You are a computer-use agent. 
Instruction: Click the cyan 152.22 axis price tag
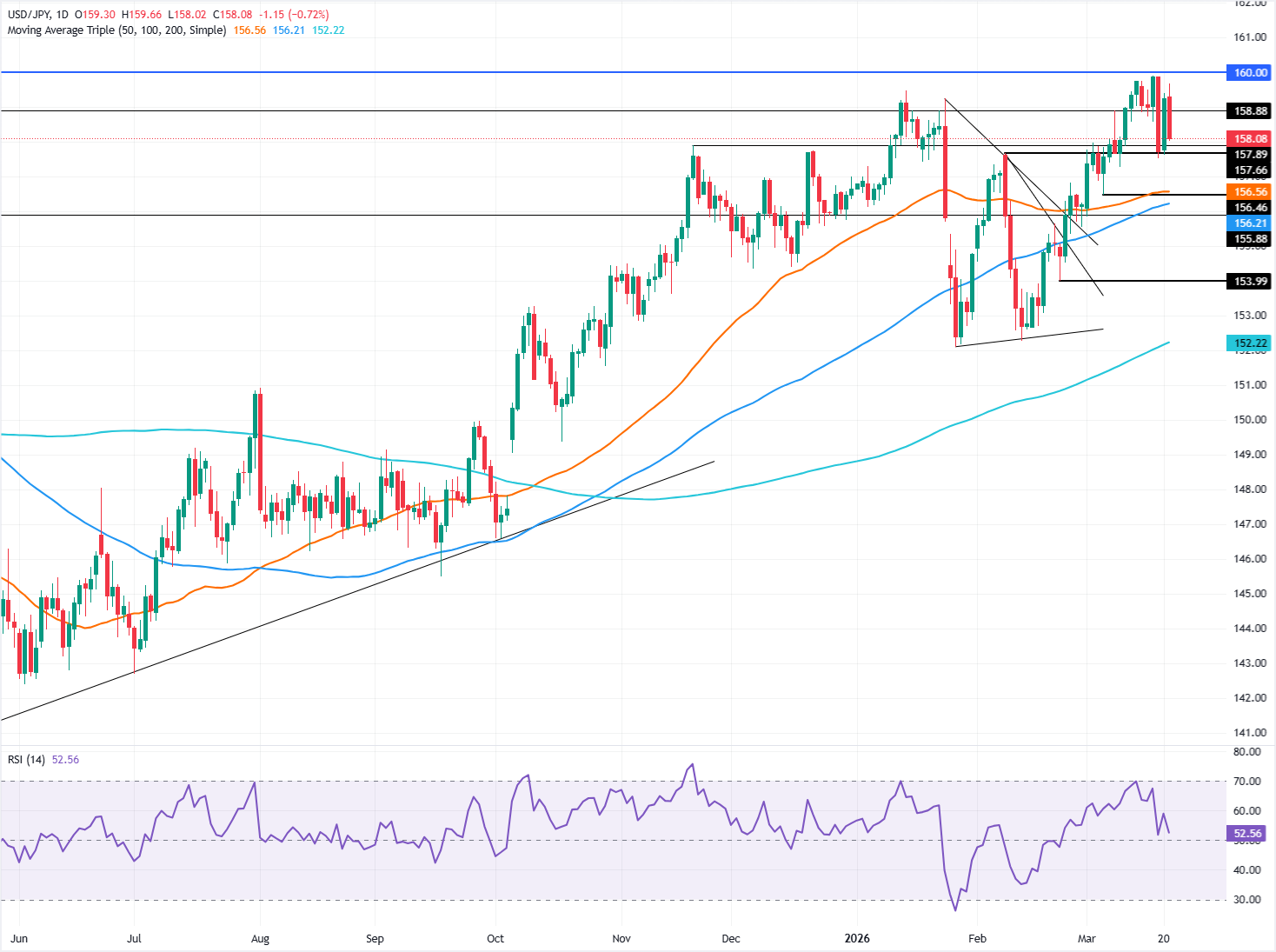pyautogui.click(x=1250, y=344)
